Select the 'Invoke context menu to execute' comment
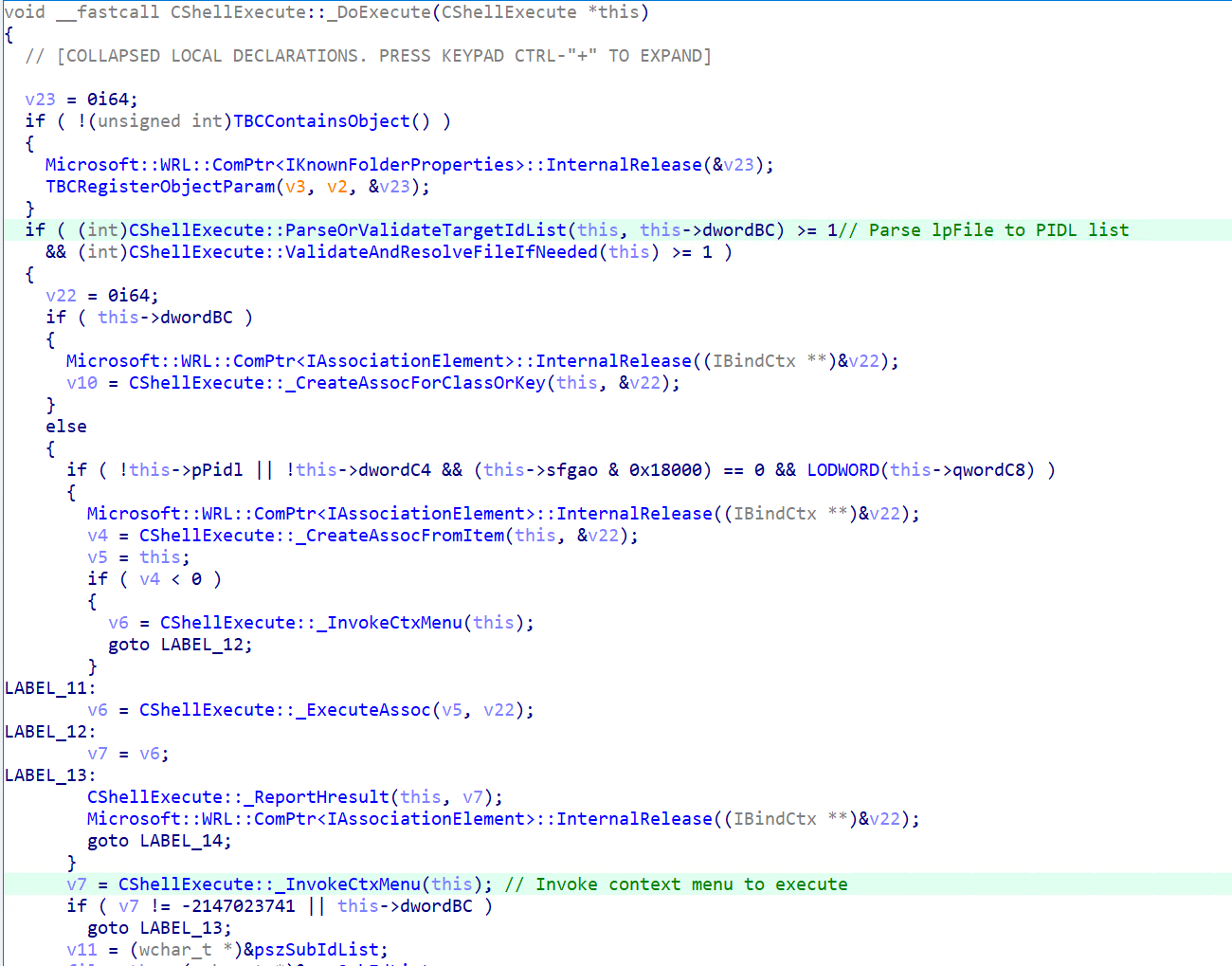The image size is (1232, 966). click(x=691, y=884)
